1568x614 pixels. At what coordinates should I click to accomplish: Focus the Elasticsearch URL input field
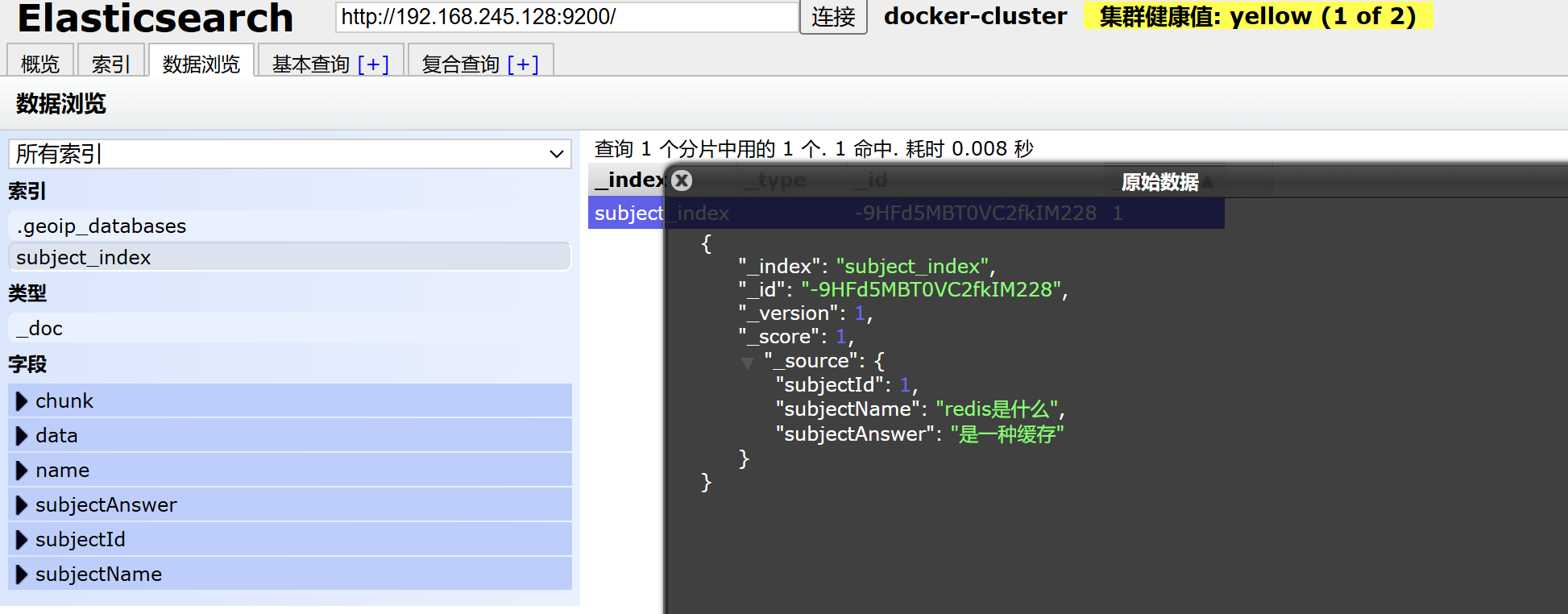(x=567, y=17)
